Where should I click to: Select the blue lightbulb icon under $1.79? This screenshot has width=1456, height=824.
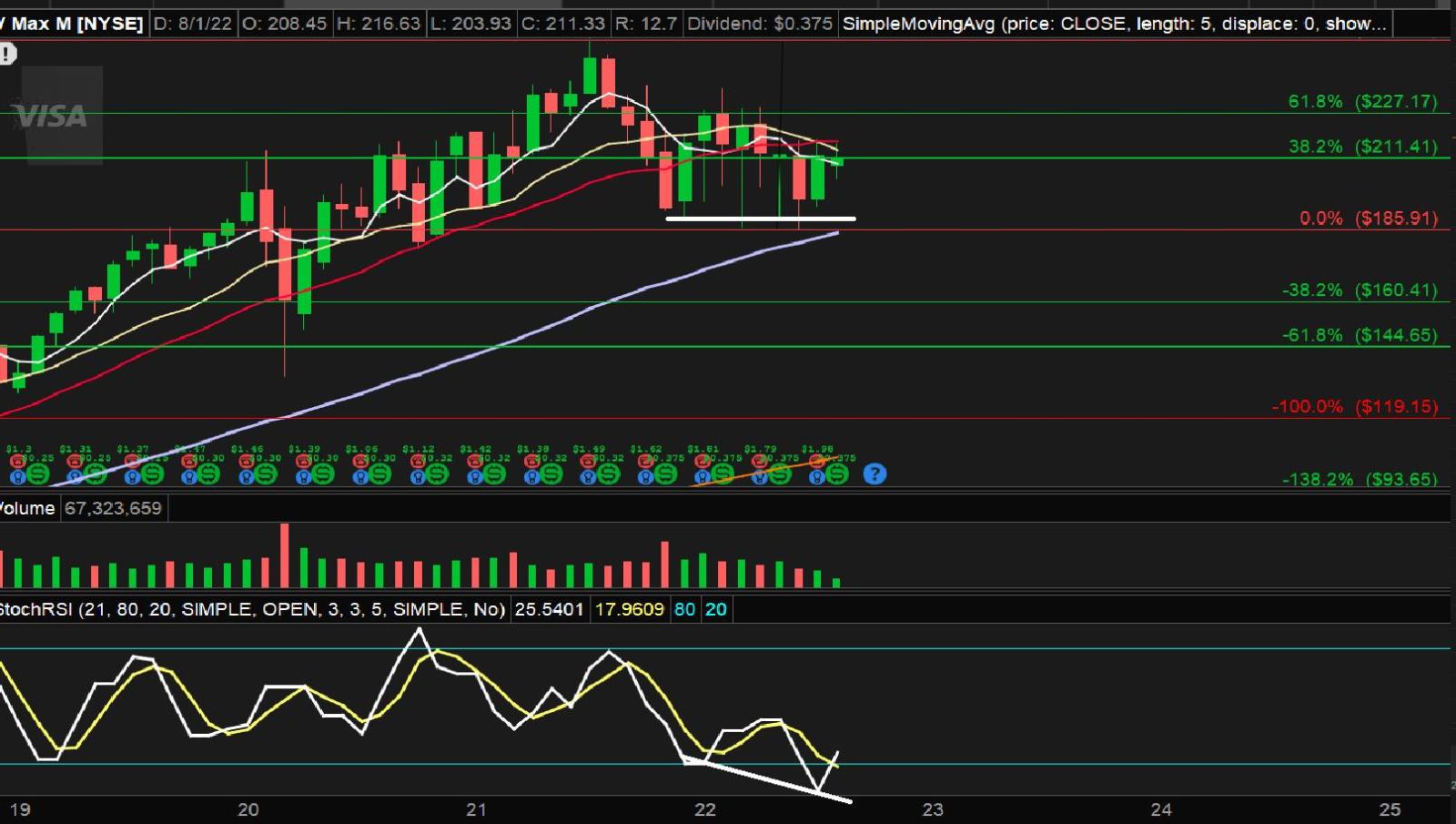(x=760, y=477)
